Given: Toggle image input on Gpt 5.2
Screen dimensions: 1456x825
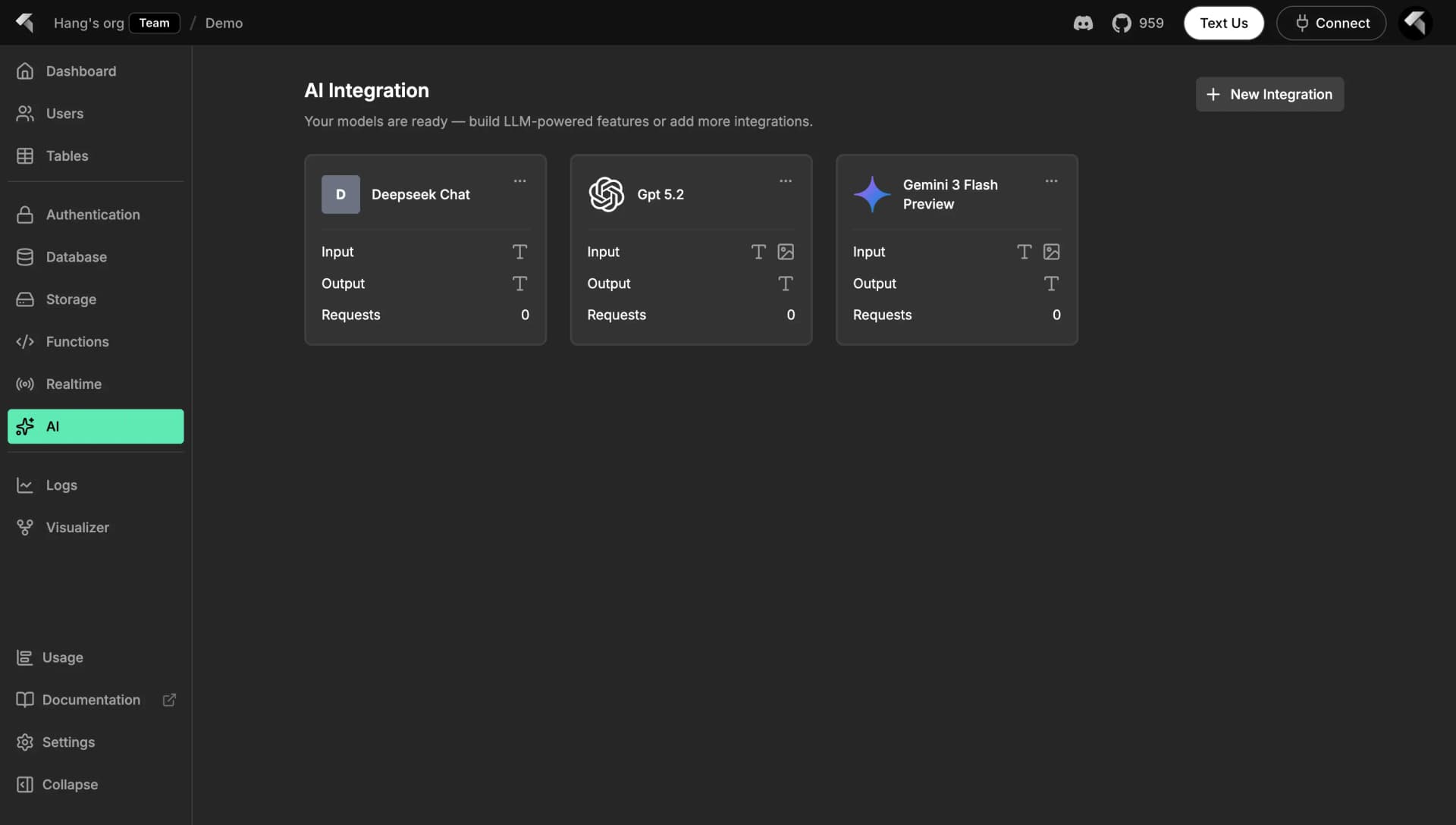Looking at the screenshot, I should (786, 252).
